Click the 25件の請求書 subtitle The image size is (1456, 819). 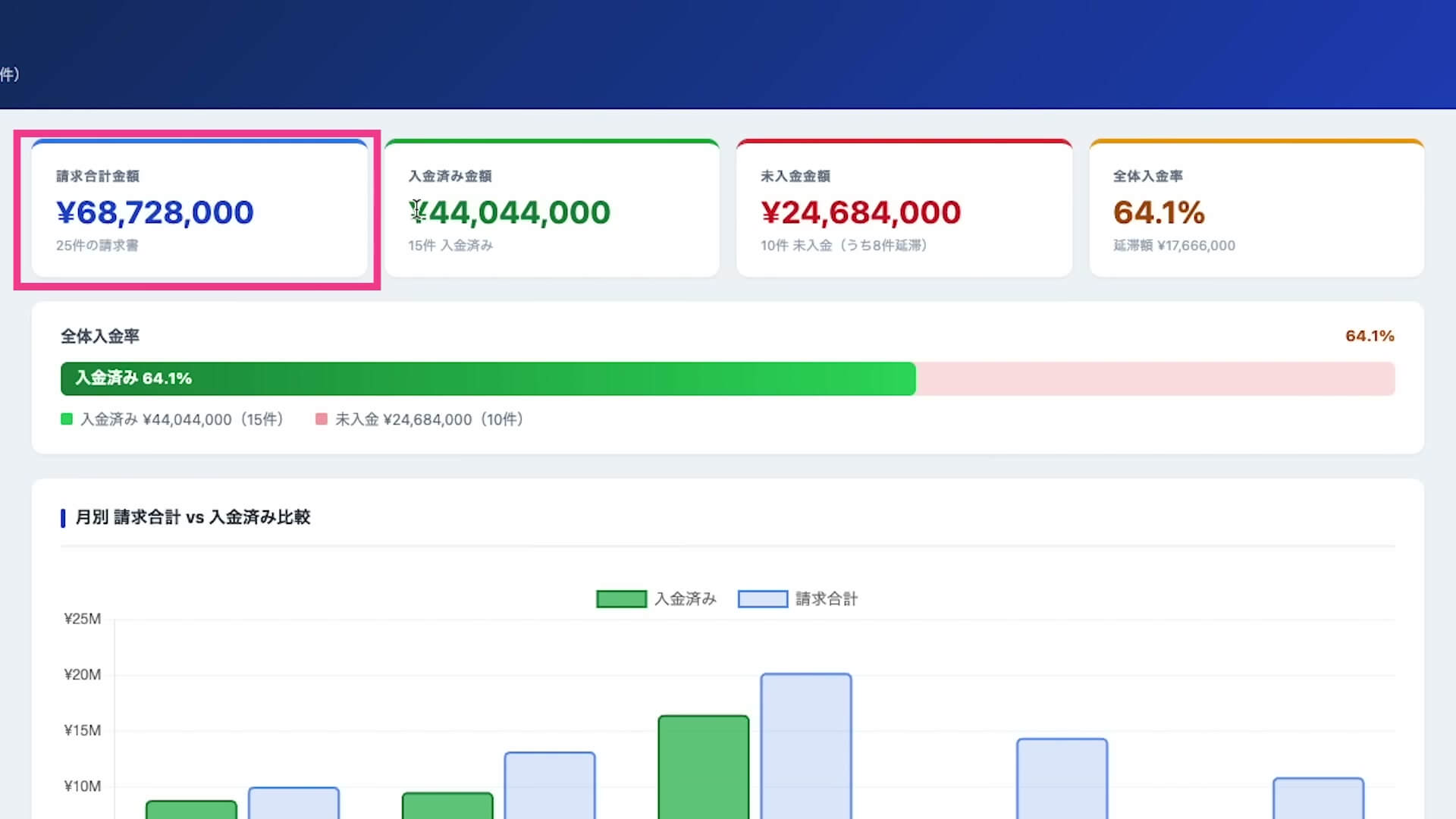click(x=97, y=246)
